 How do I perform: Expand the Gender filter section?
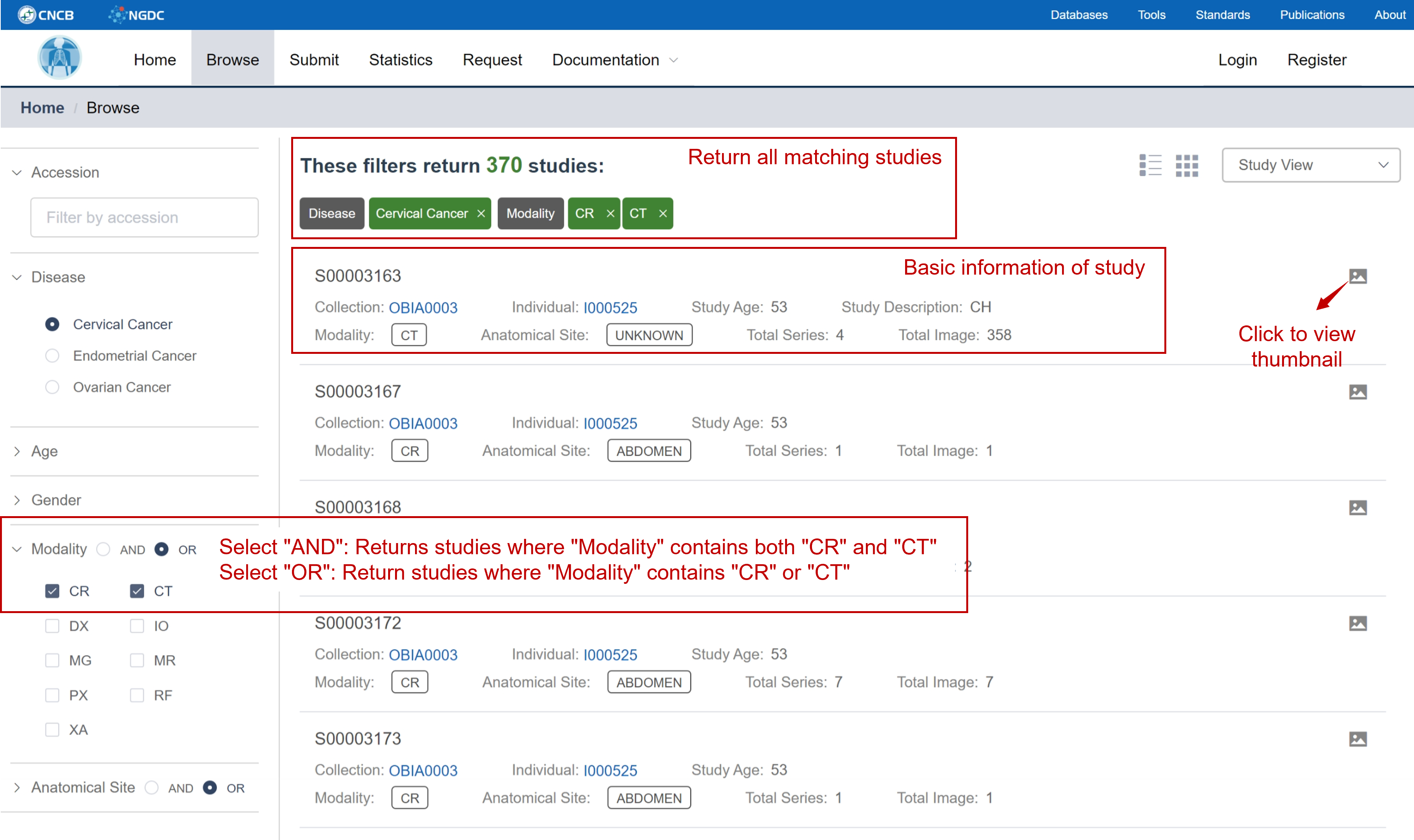click(17, 500)
